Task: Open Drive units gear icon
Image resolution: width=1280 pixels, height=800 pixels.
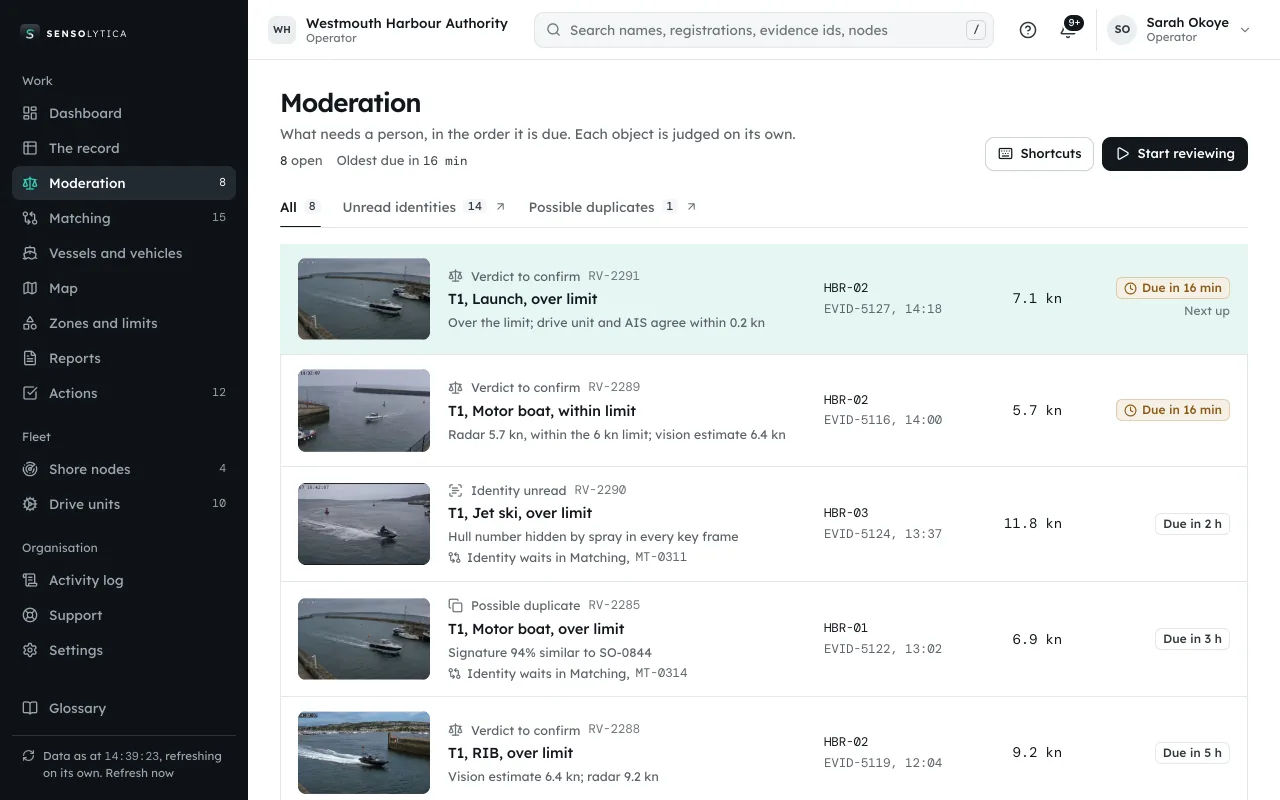Action: (30, 504)
